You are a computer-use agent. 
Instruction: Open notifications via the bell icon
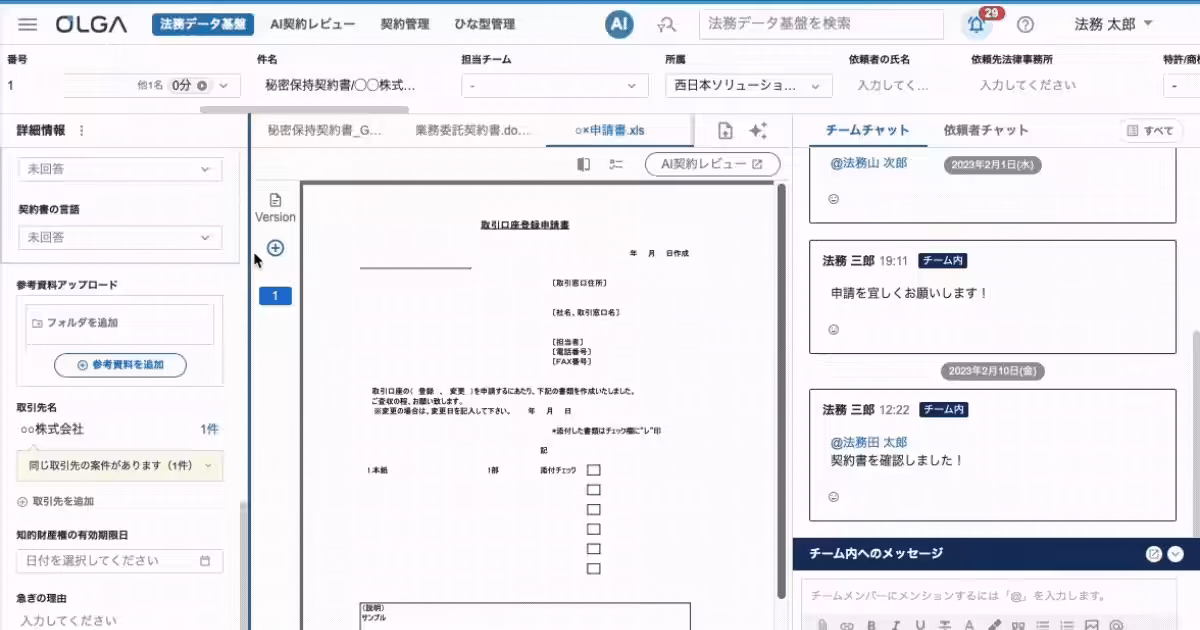coord(976,24)
